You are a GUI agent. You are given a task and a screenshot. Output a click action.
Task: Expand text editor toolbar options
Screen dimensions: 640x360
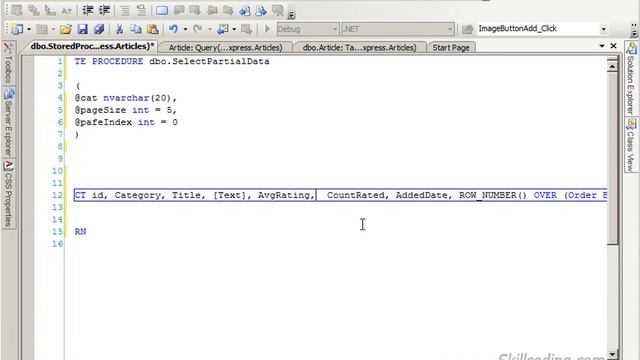tap(291, 15)
